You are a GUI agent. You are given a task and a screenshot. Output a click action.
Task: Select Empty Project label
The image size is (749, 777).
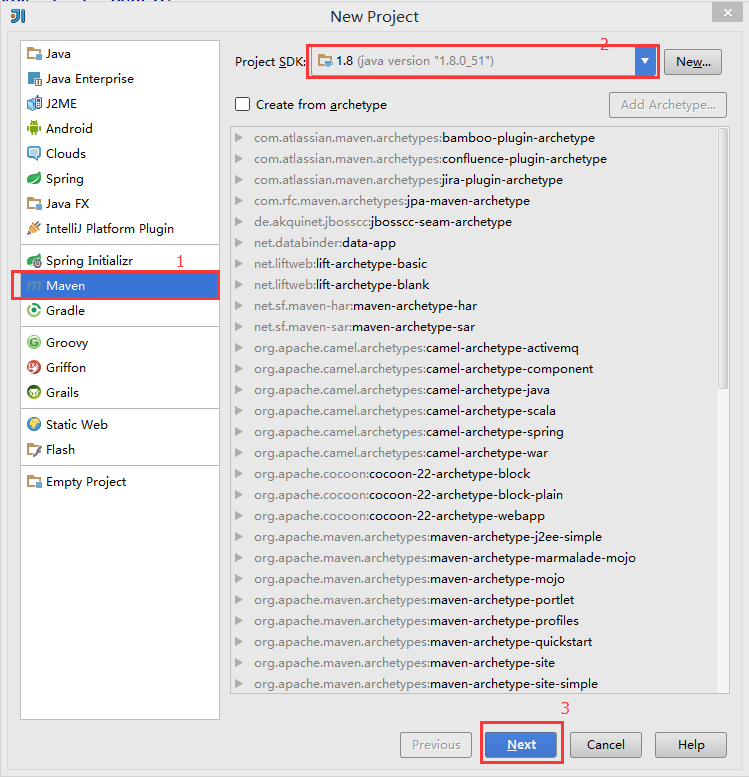[86, 482]
